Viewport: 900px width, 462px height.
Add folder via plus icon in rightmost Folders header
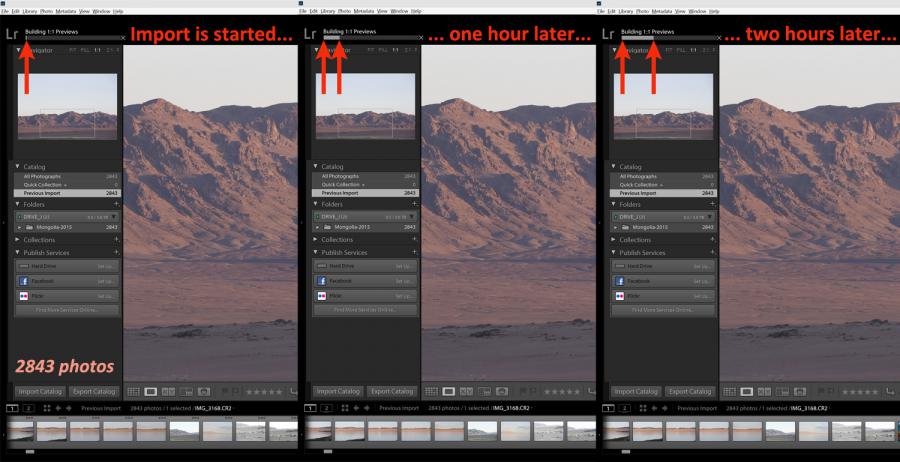pos(714,204)
